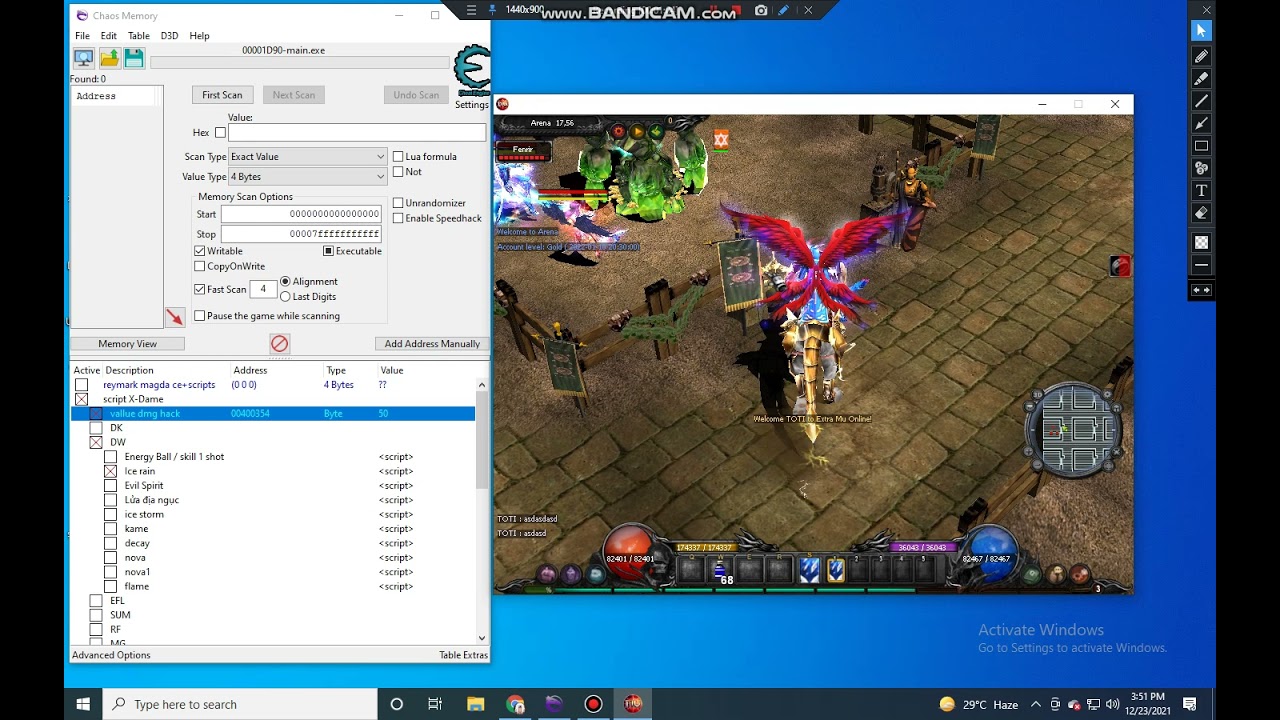Toggle the Not checkbox
This screenshot has height=720, width=1280.
pos(398,172)
